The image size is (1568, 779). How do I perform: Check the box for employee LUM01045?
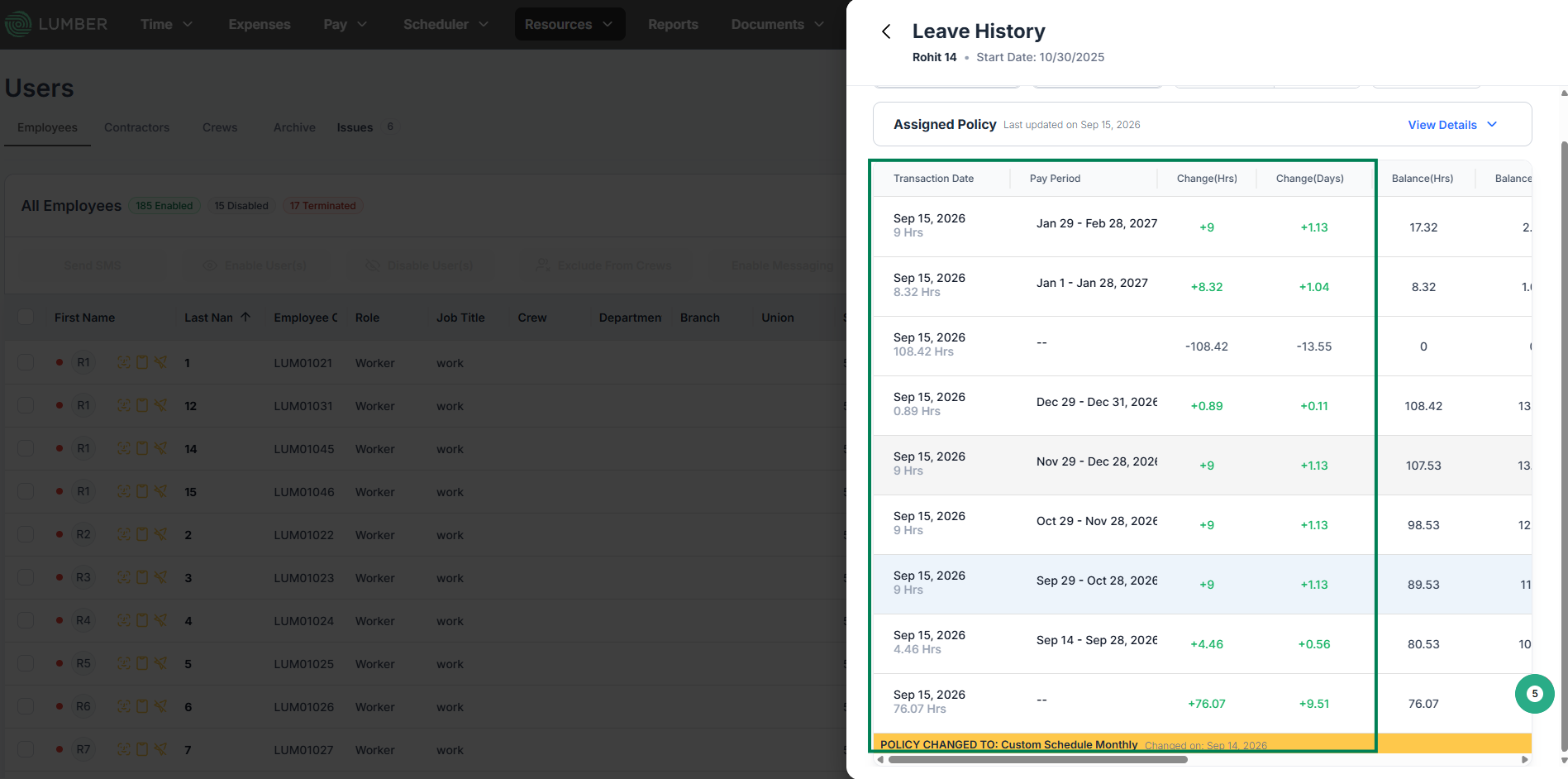point(26,448)
